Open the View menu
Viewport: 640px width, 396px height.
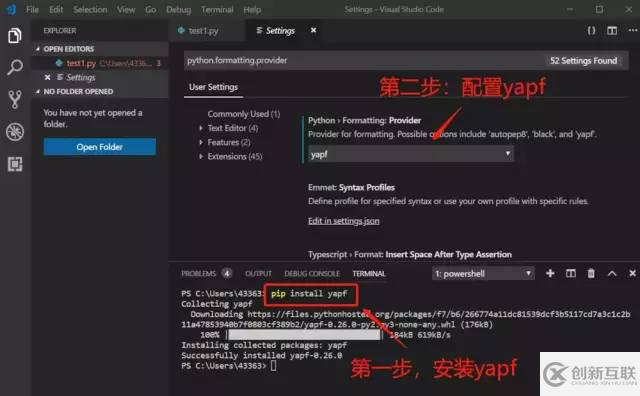coord(126,9)
